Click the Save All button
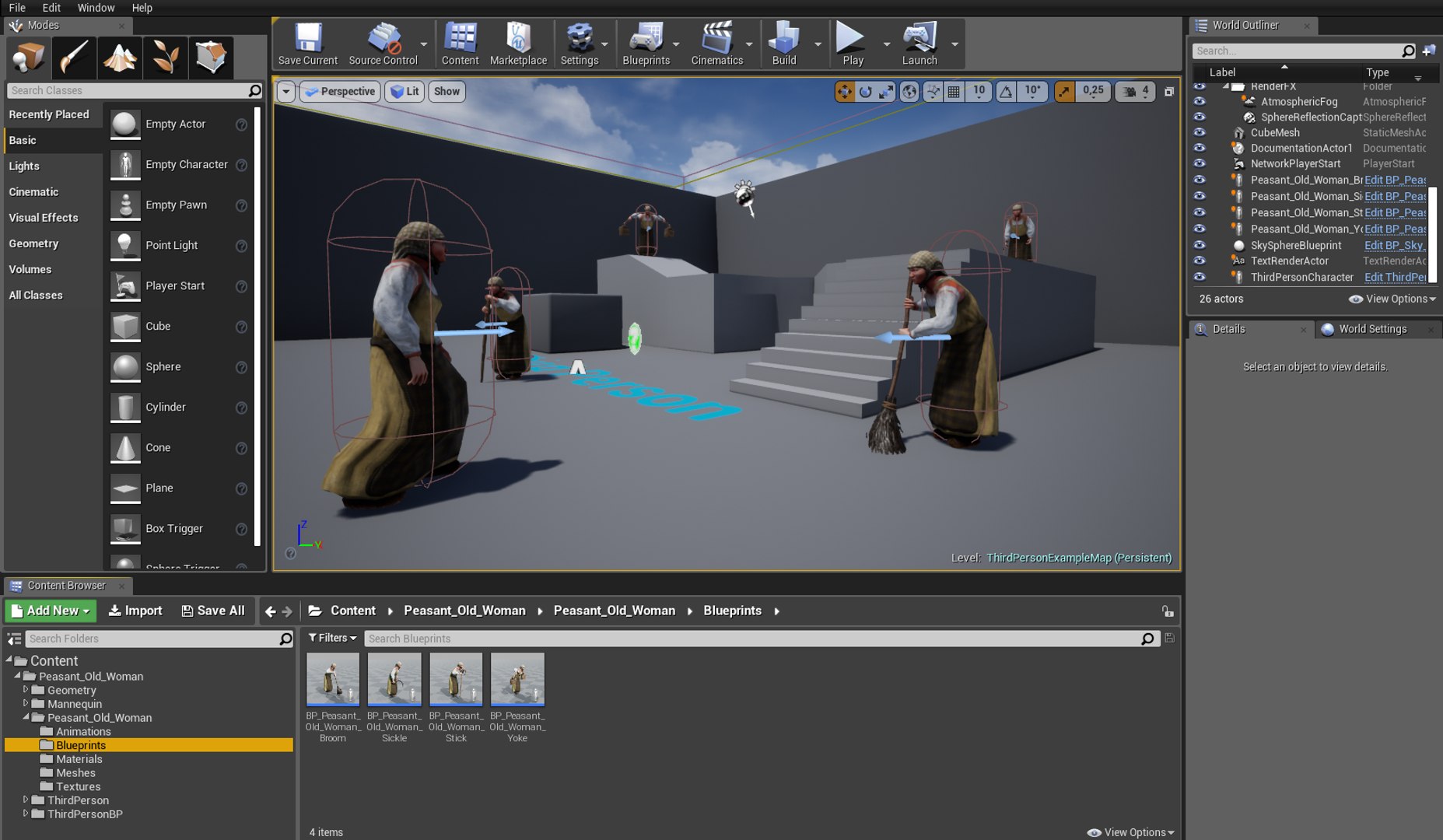Screen dimensions: 1443x840 tap(213, 611)
